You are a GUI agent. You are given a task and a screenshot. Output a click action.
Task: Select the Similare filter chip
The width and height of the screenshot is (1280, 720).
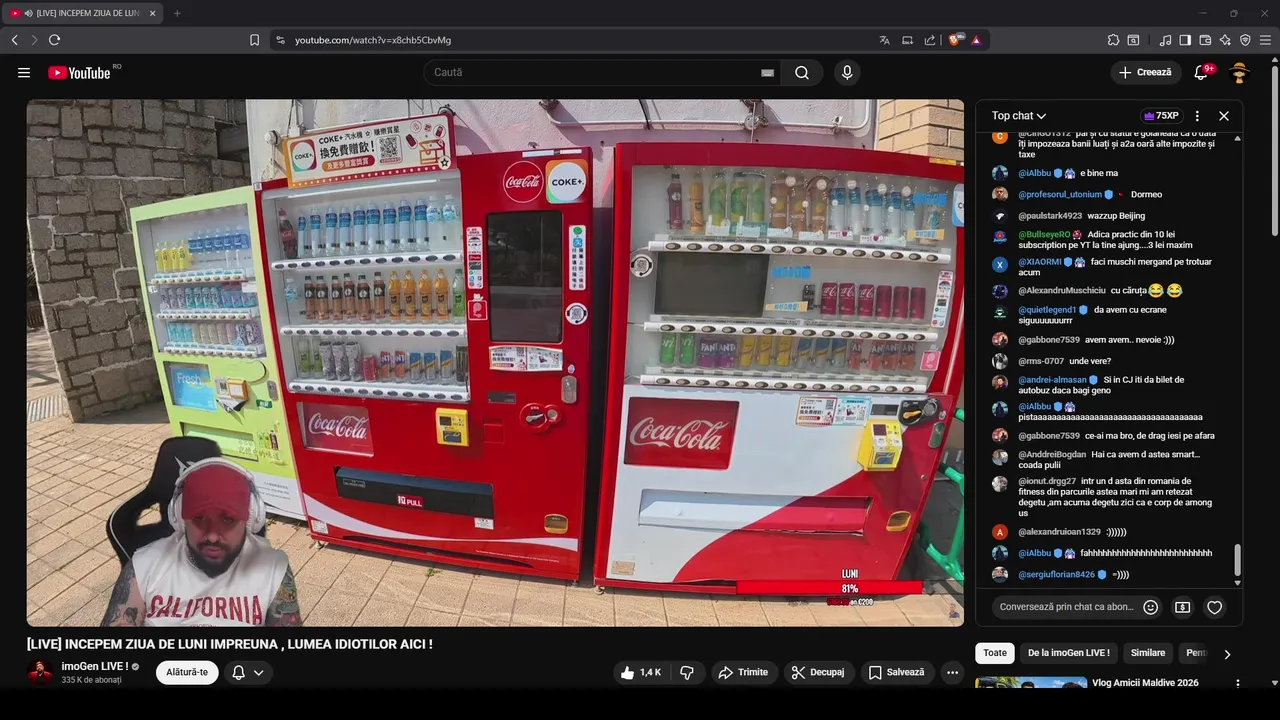(x=1148, y=653)
